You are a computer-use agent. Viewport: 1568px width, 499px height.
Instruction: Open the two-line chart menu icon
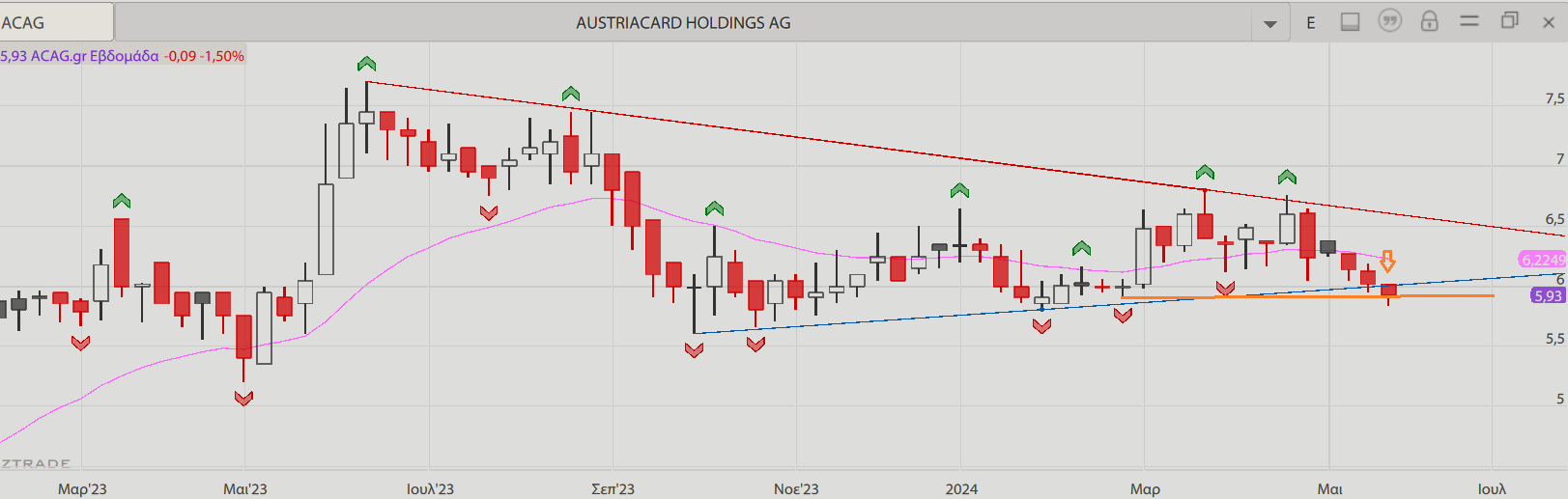point(1469,20)
